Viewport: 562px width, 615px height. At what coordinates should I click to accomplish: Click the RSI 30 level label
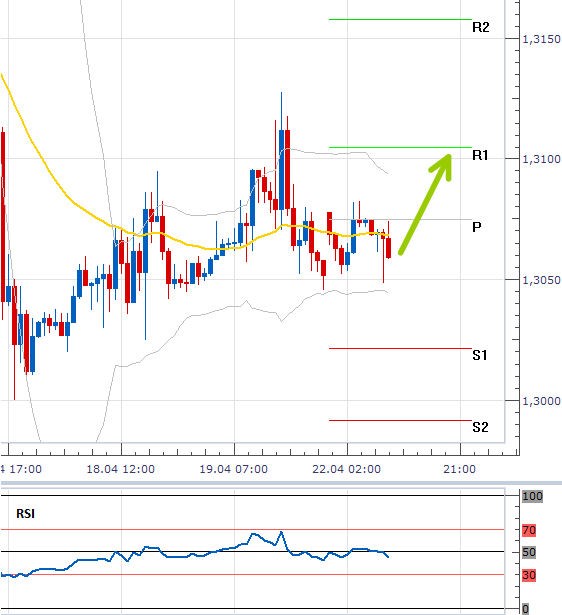529,575
